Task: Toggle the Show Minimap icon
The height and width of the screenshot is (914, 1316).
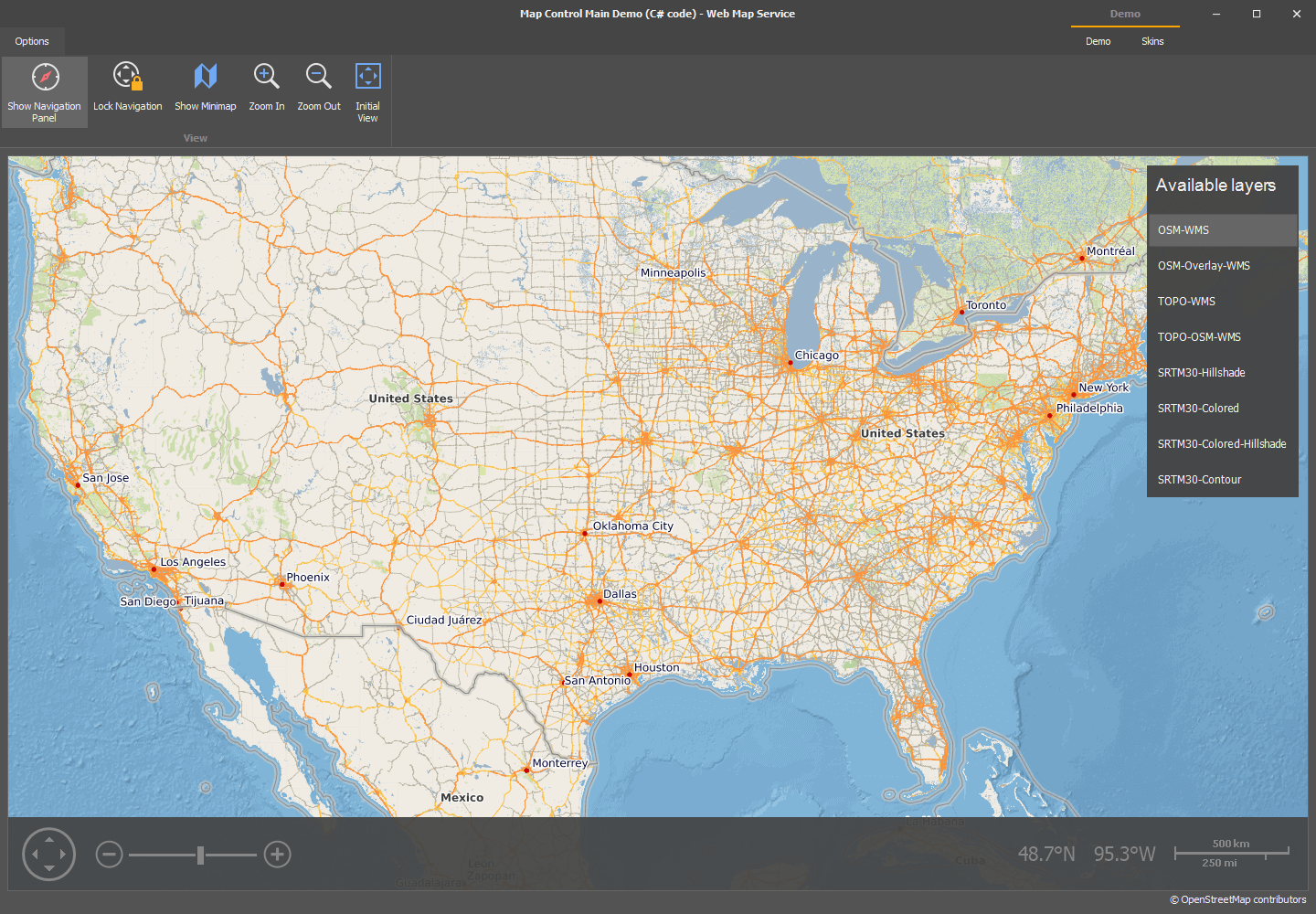Action: coord(205,76)
